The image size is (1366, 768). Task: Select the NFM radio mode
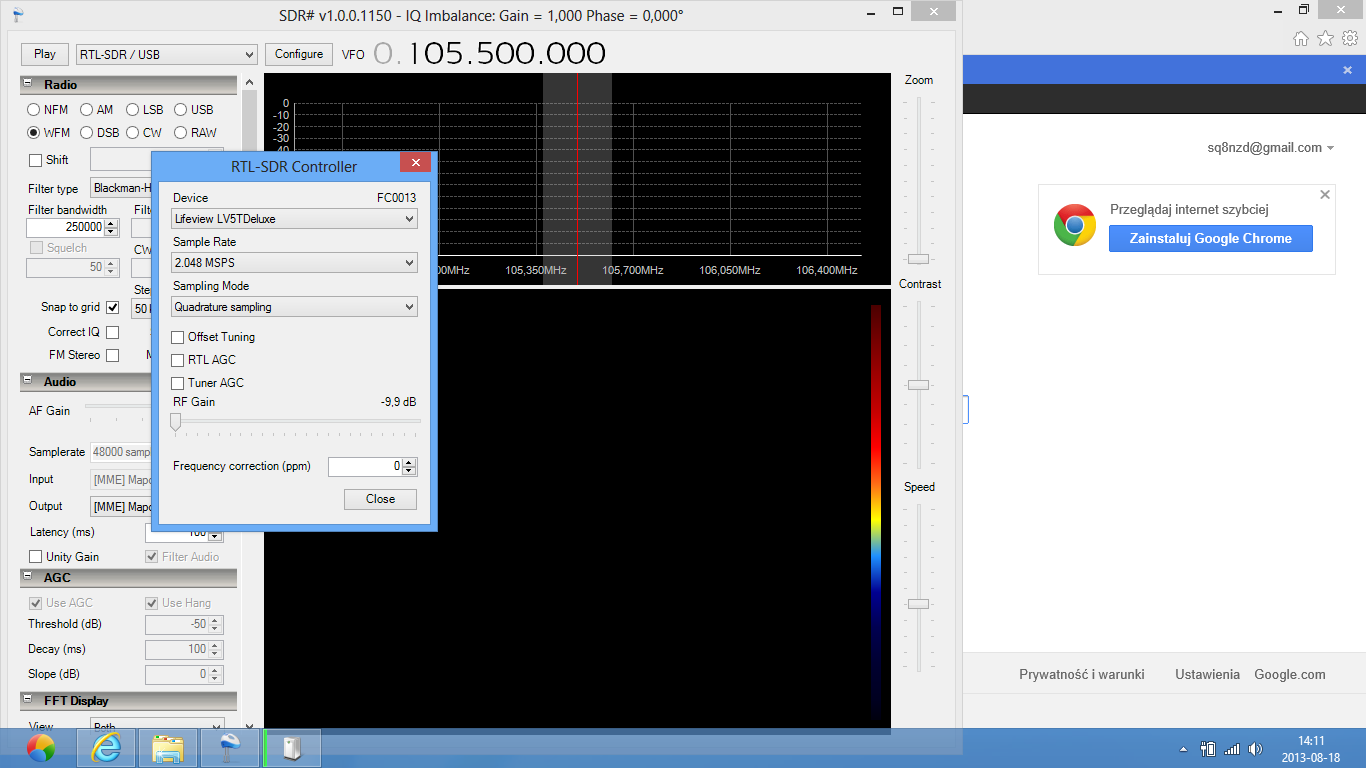tap(34, 110)
